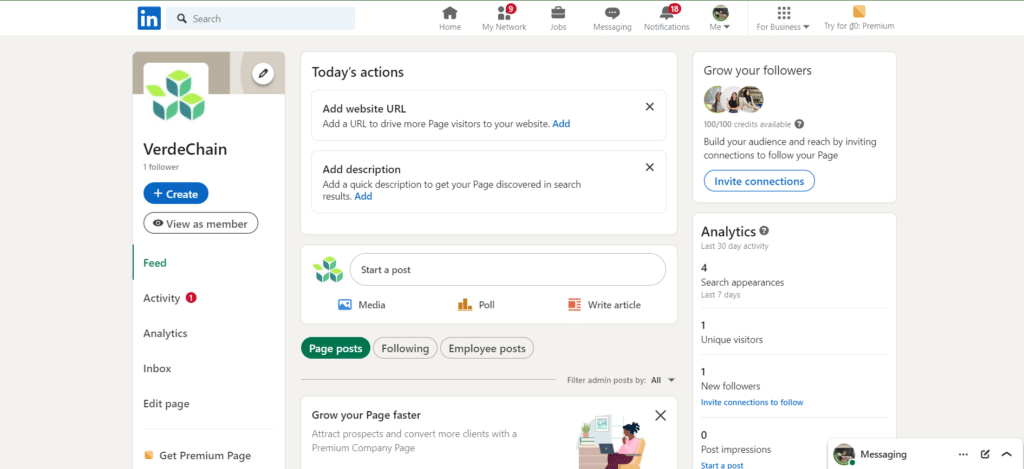Click the pencil edit cover icon
This screenshot has height=469, width=1024.
tap(263, 74)
